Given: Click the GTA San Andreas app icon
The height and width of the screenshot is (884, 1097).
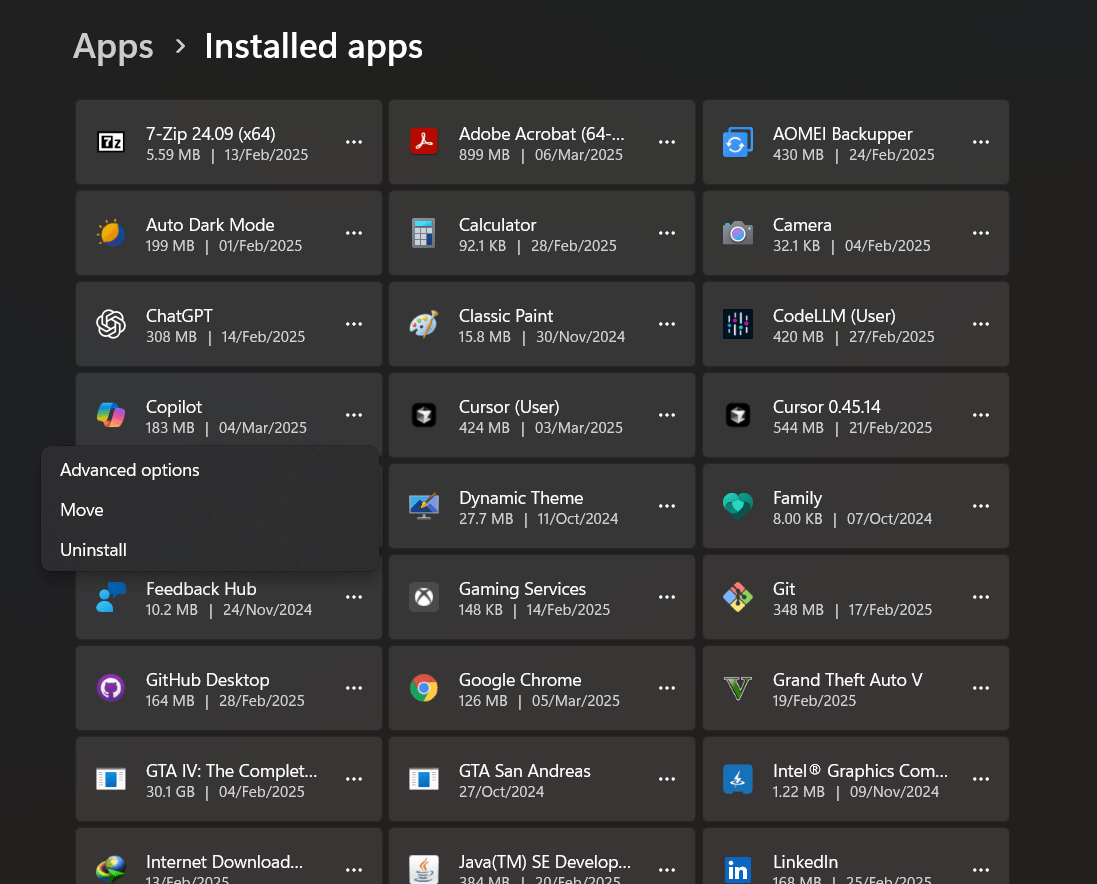Looking at the screenshot, I should (424, 778).
